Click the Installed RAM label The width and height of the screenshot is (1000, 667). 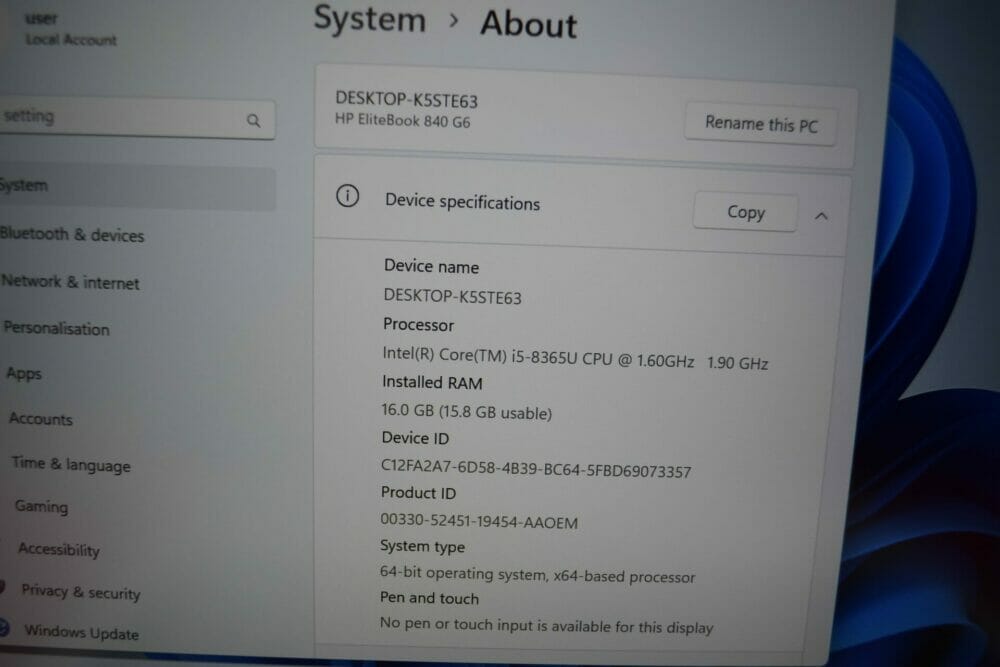point(432,382)
